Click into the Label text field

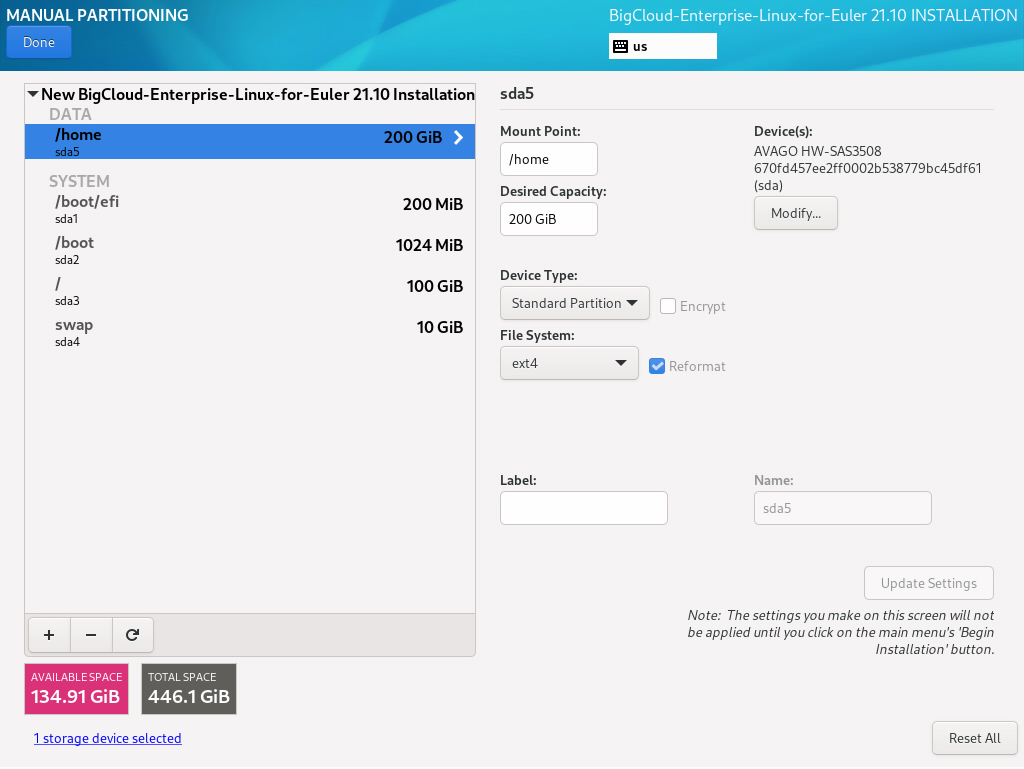click(x=584, y=508)
